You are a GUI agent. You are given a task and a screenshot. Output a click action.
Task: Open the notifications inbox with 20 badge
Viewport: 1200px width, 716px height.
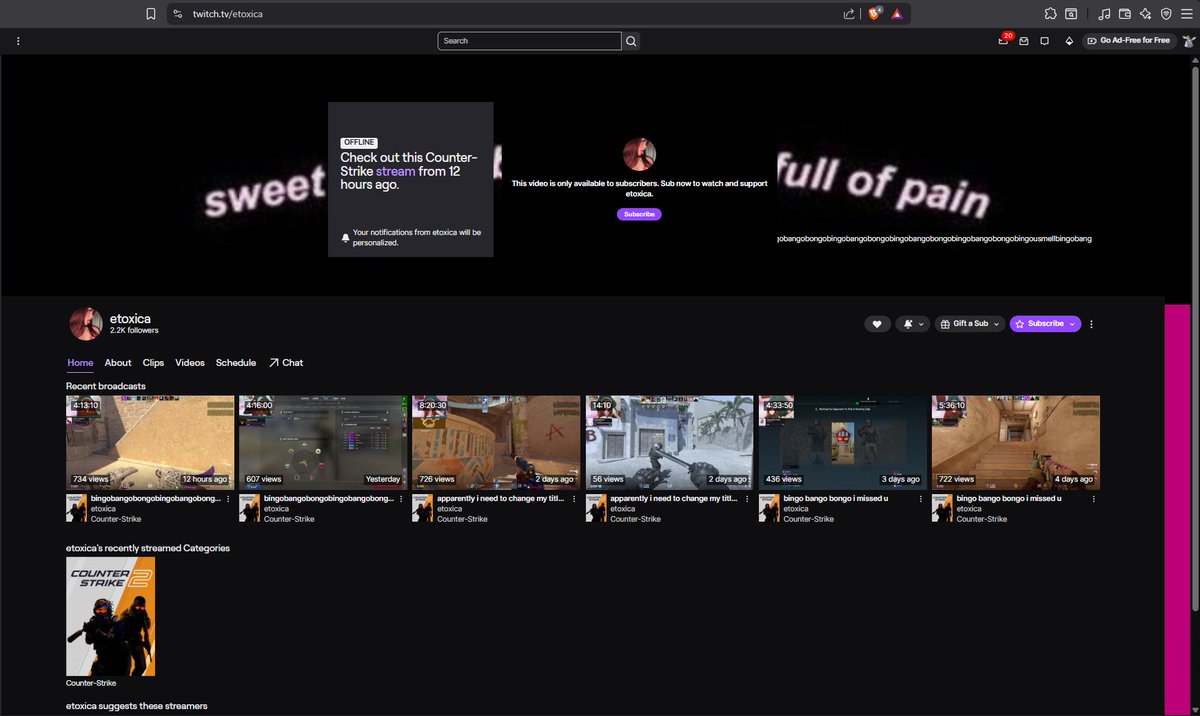click(1004, 40)
